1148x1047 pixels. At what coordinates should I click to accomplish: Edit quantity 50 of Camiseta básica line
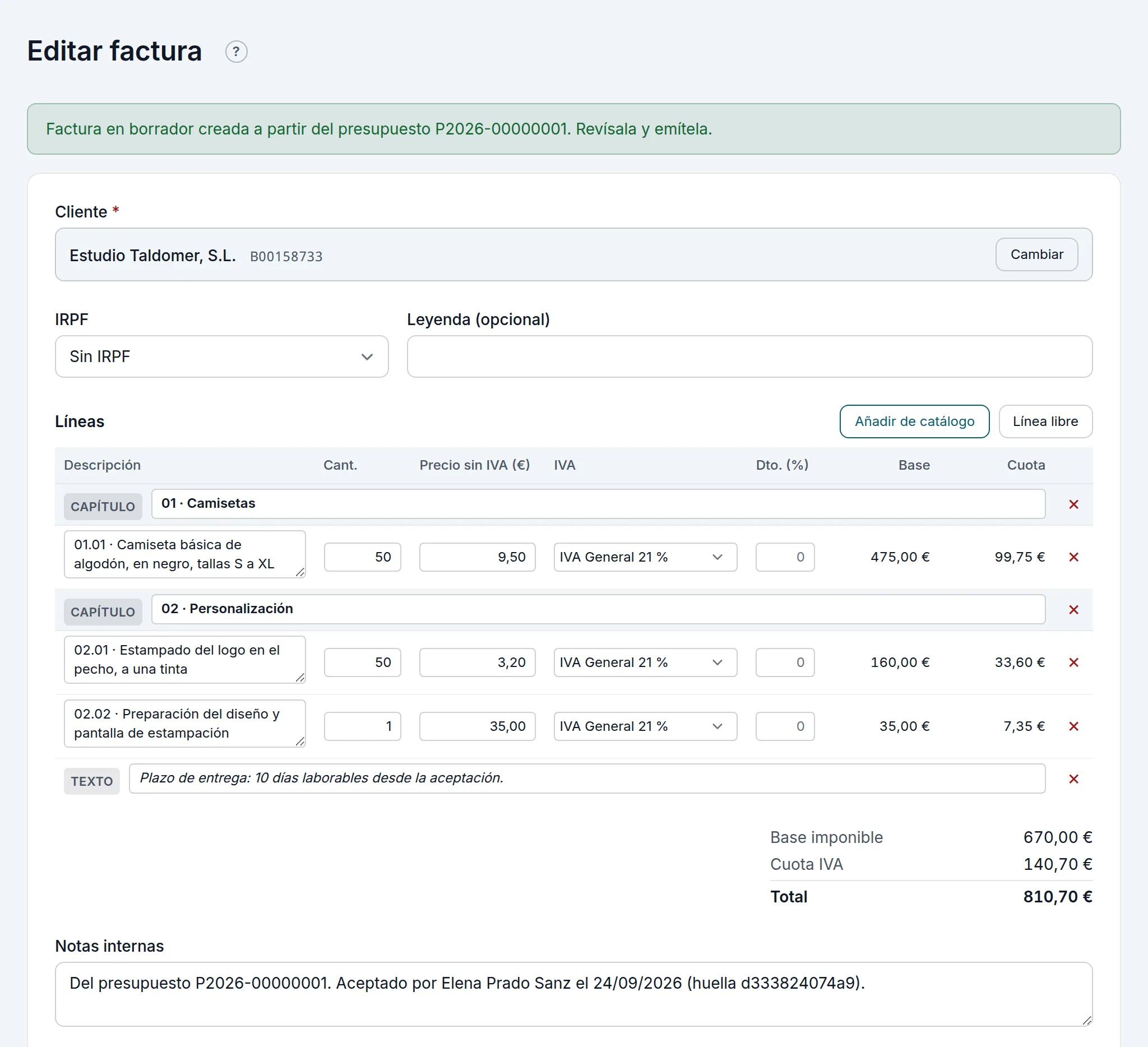pos(362,557)
